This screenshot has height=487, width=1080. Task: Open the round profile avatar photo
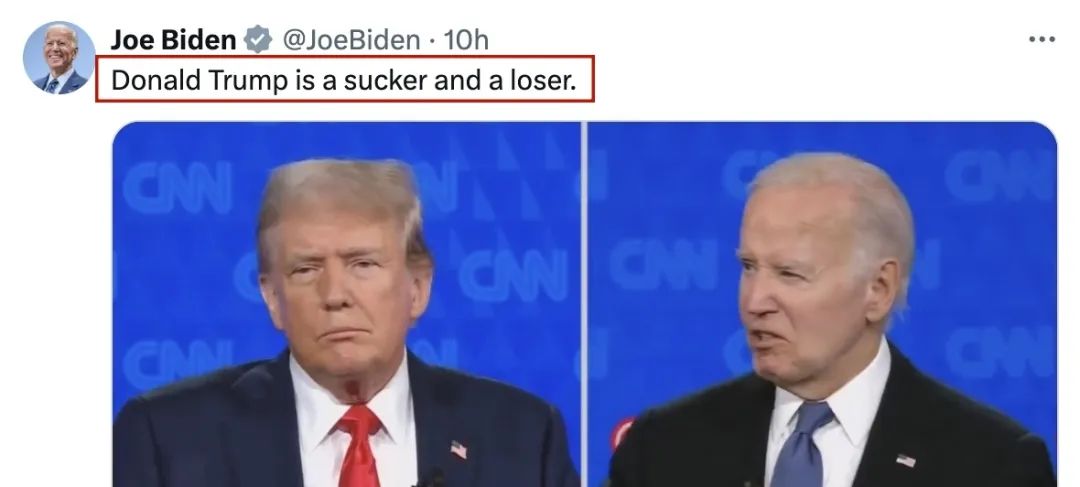(59, 58)
